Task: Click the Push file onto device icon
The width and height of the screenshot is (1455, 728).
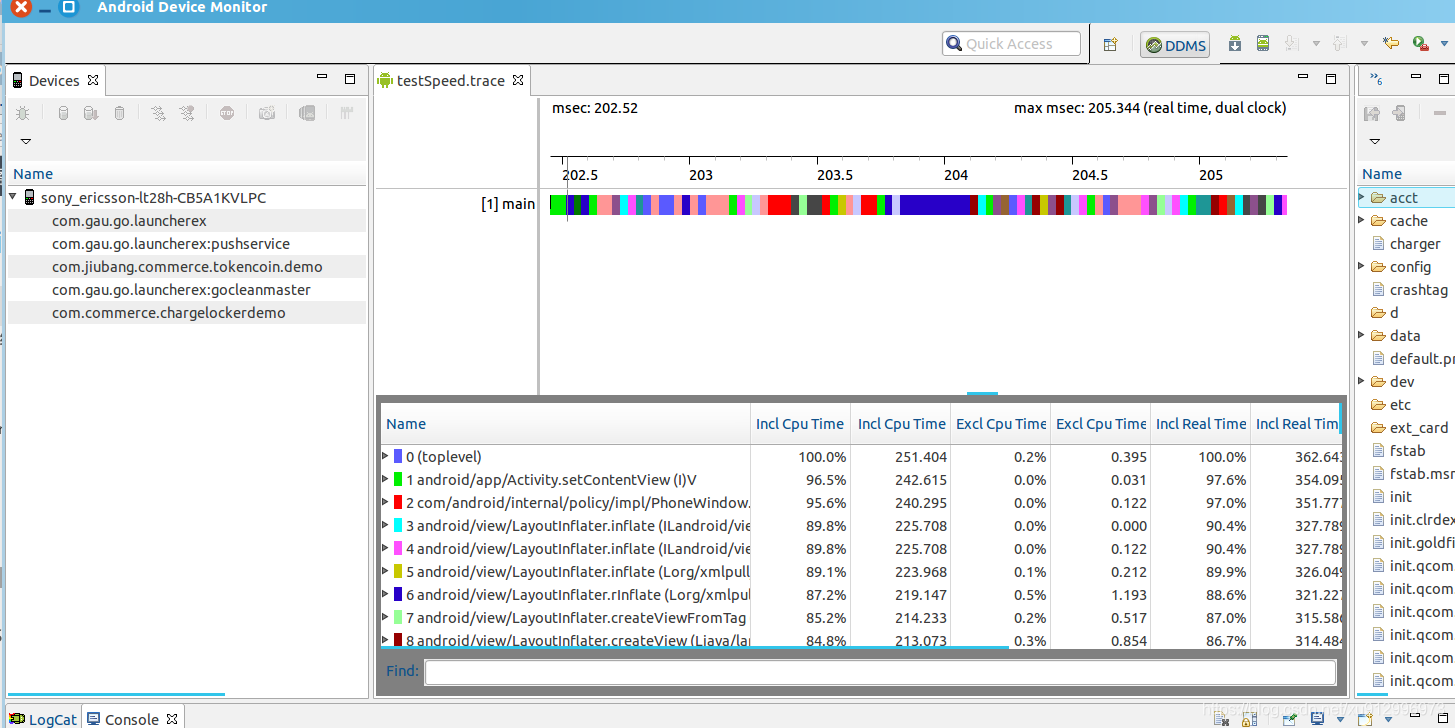Action: pos(1399,114)
